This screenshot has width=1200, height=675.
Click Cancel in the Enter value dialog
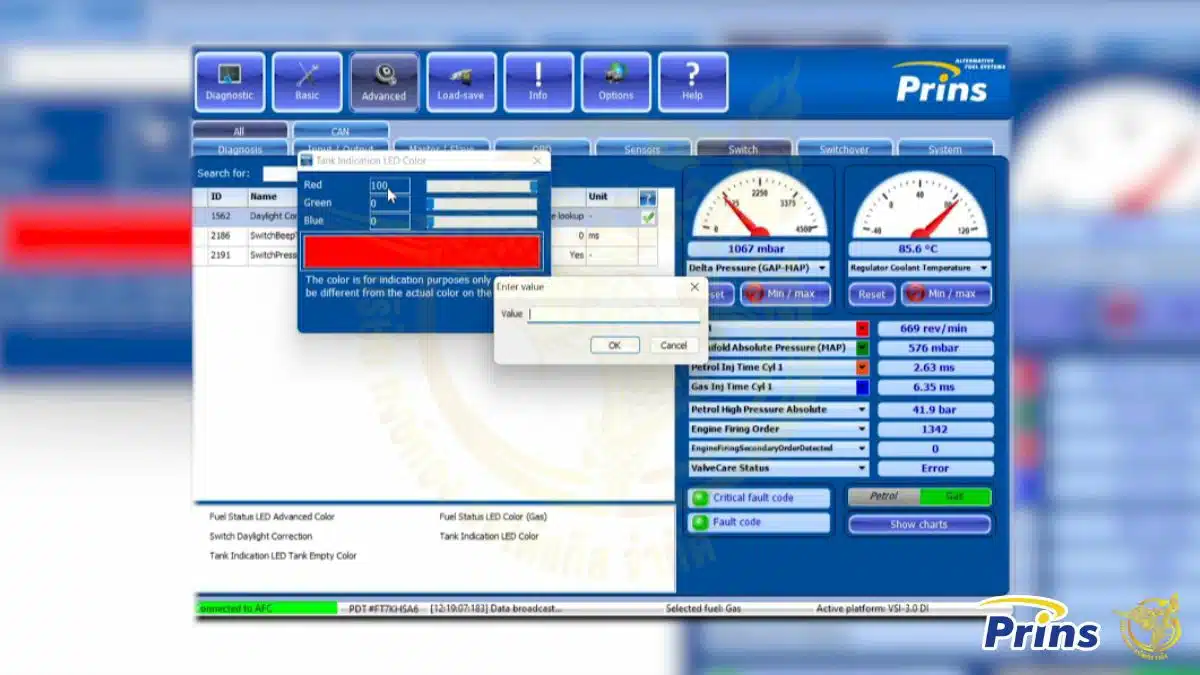click(674, 345)
